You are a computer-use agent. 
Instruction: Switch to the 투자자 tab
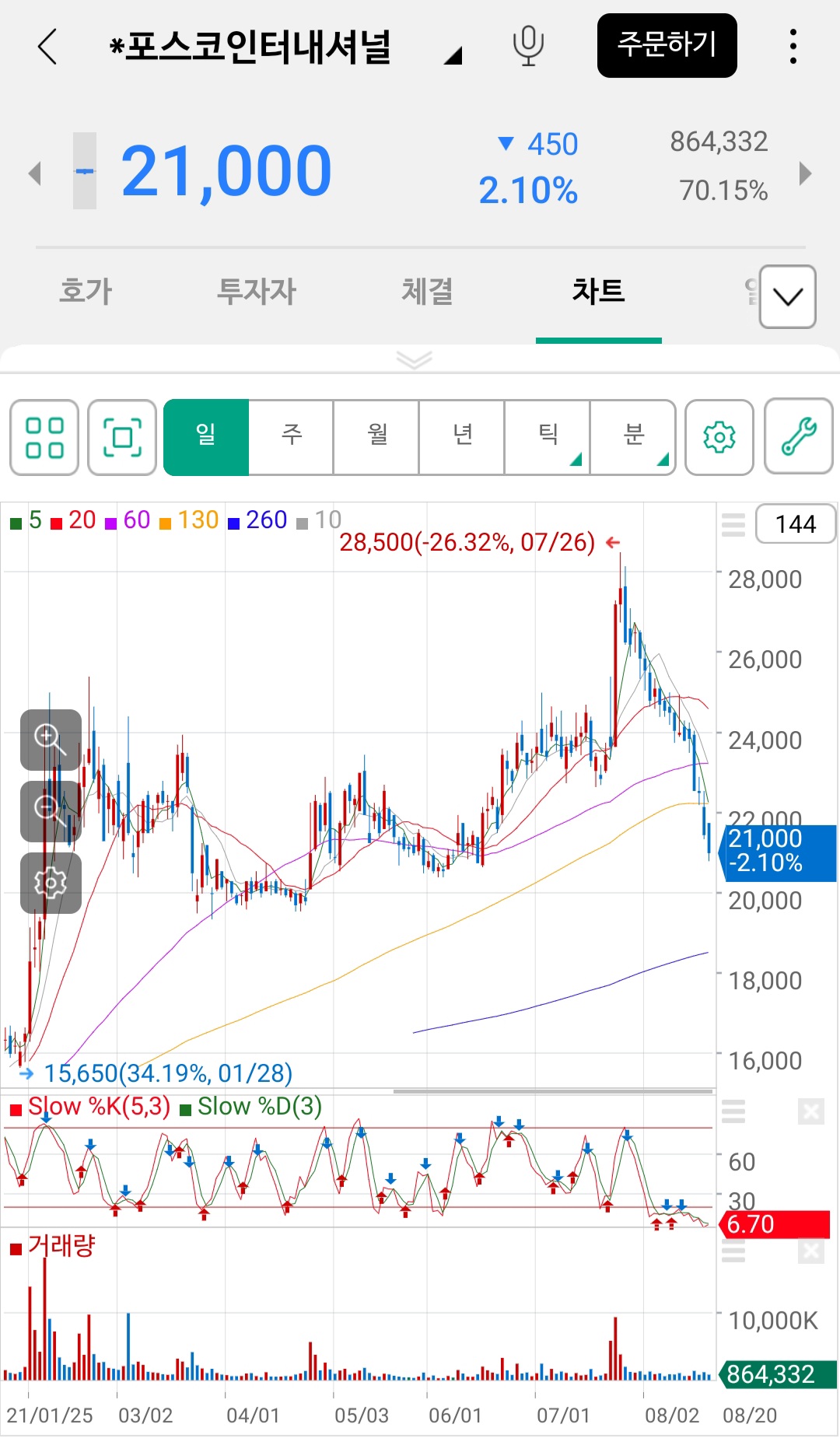257,292
